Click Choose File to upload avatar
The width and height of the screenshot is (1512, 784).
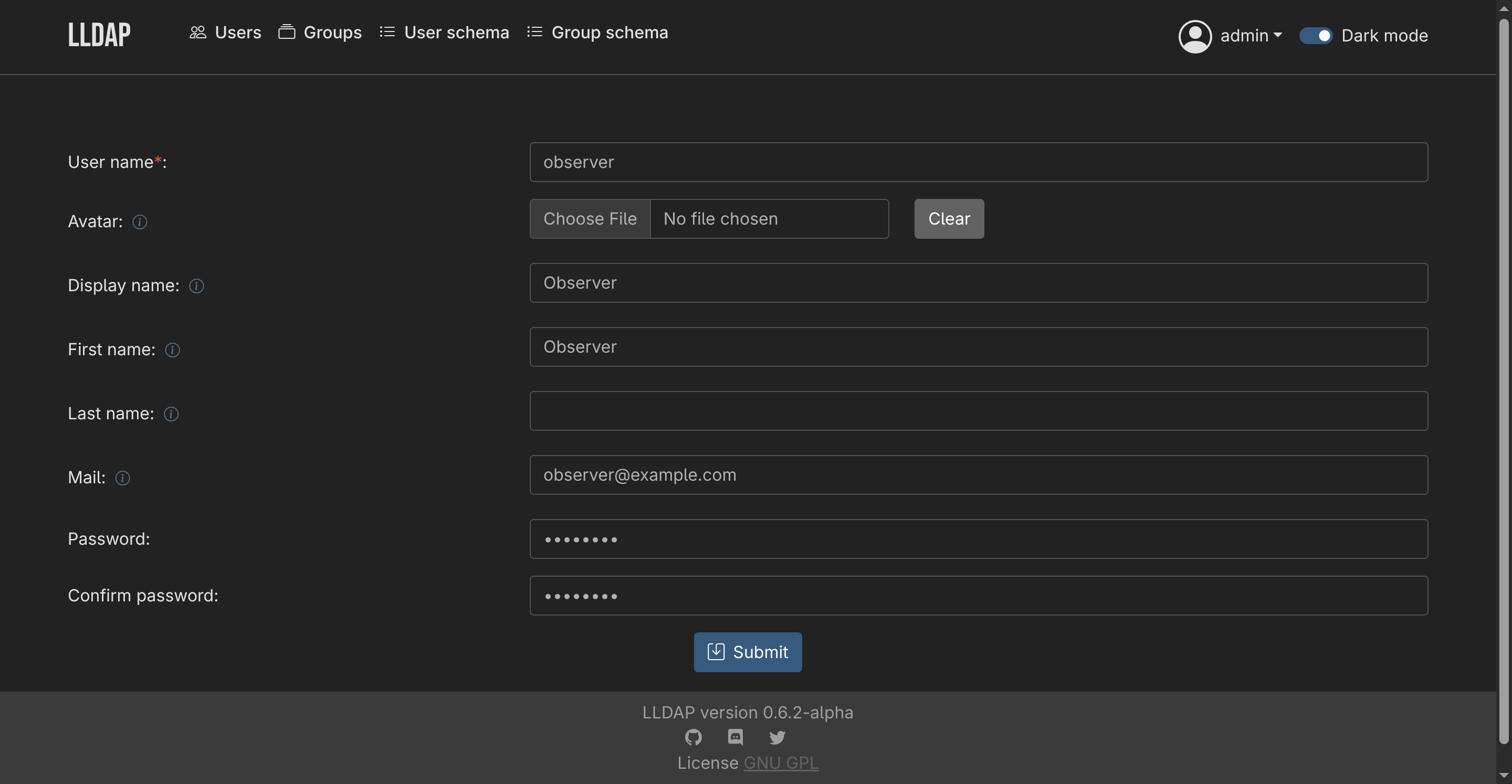click(589, 218)
